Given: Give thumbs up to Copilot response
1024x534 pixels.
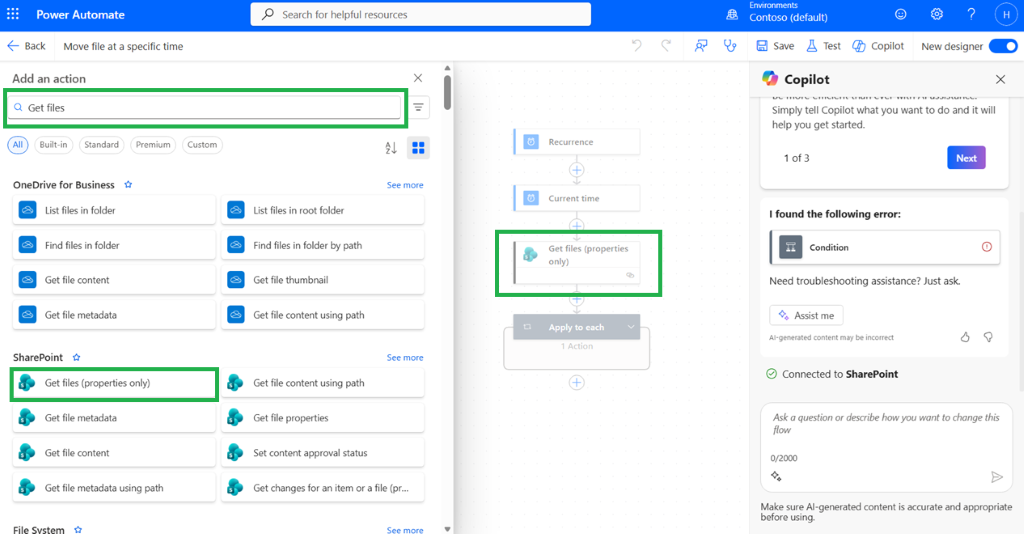Looking at the screenshot, I should point(965,337).
